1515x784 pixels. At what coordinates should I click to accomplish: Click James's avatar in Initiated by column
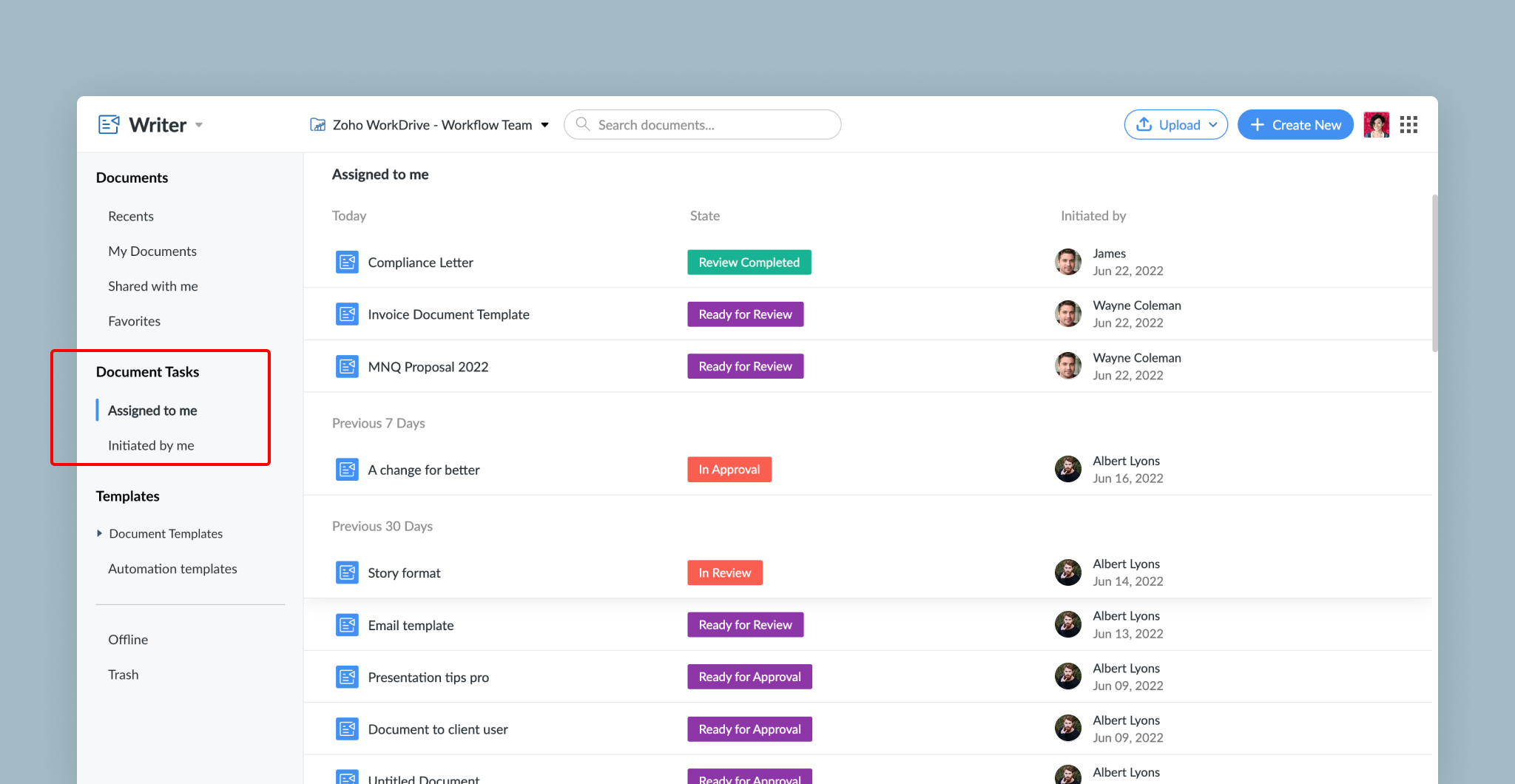(x=1067, y=262)
